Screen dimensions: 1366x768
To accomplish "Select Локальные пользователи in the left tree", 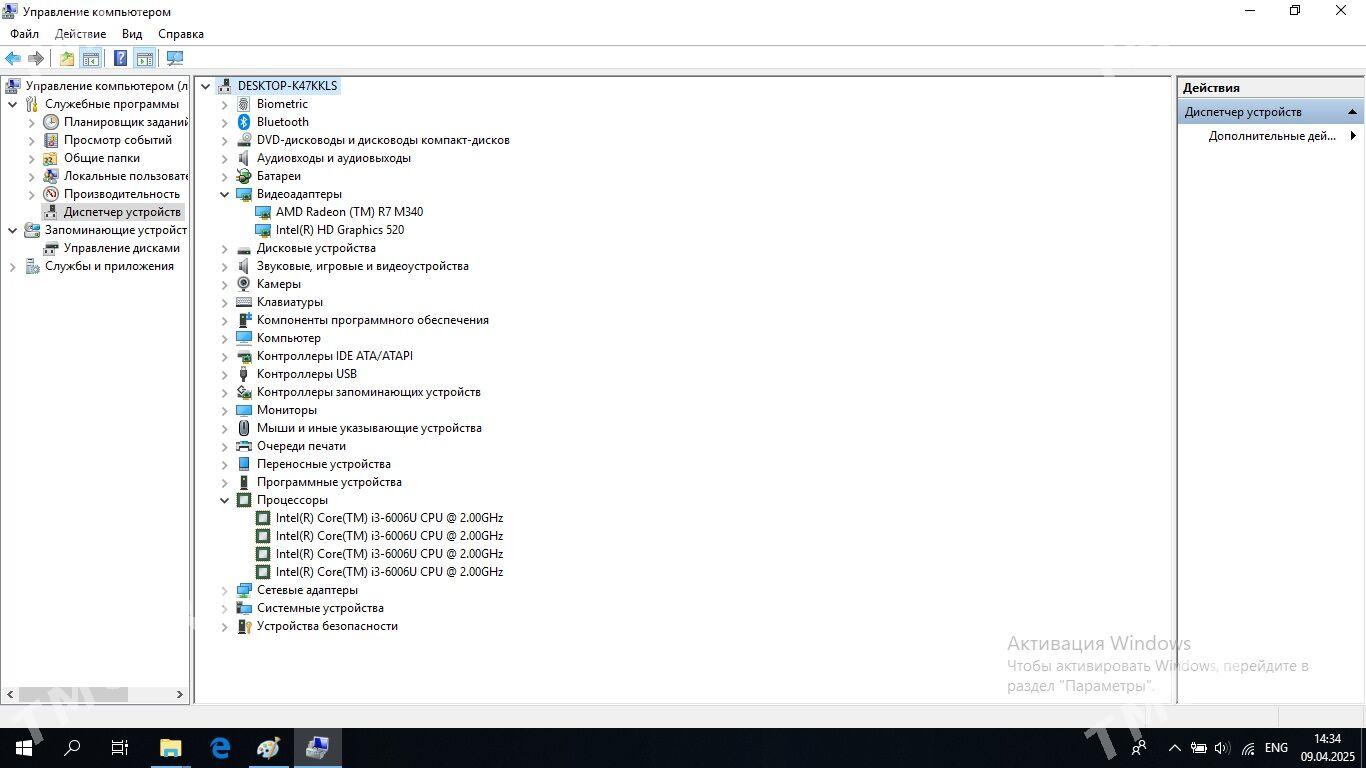I will tap(126, 176).
